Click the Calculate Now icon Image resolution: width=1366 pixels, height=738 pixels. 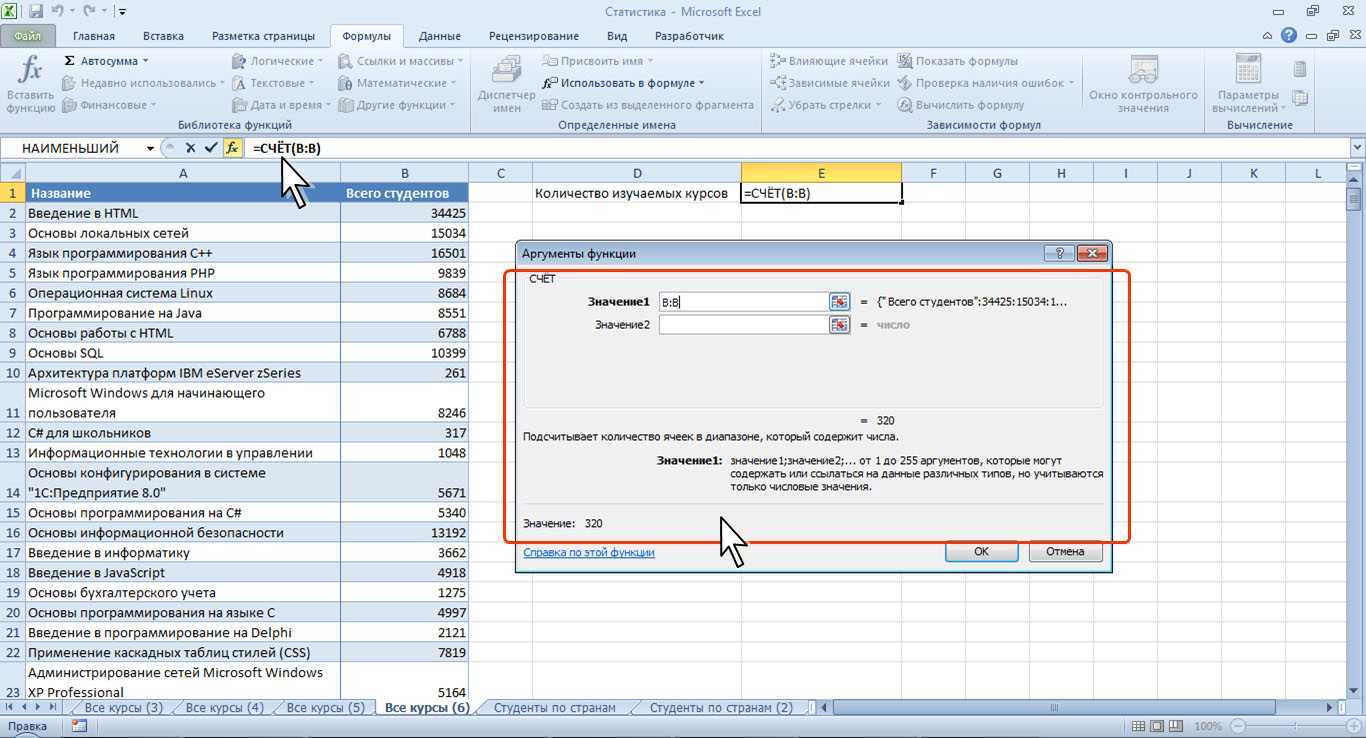pyautogui.click(x=1300, y=70)
